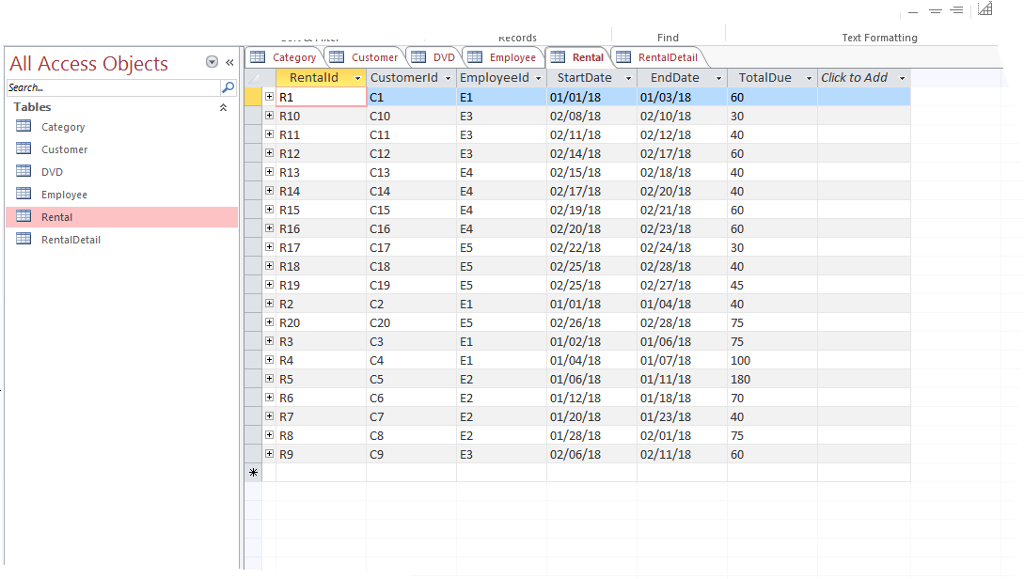
Task: Open the navigation pane menu dropdown arrow
Action: coord(211,61)
